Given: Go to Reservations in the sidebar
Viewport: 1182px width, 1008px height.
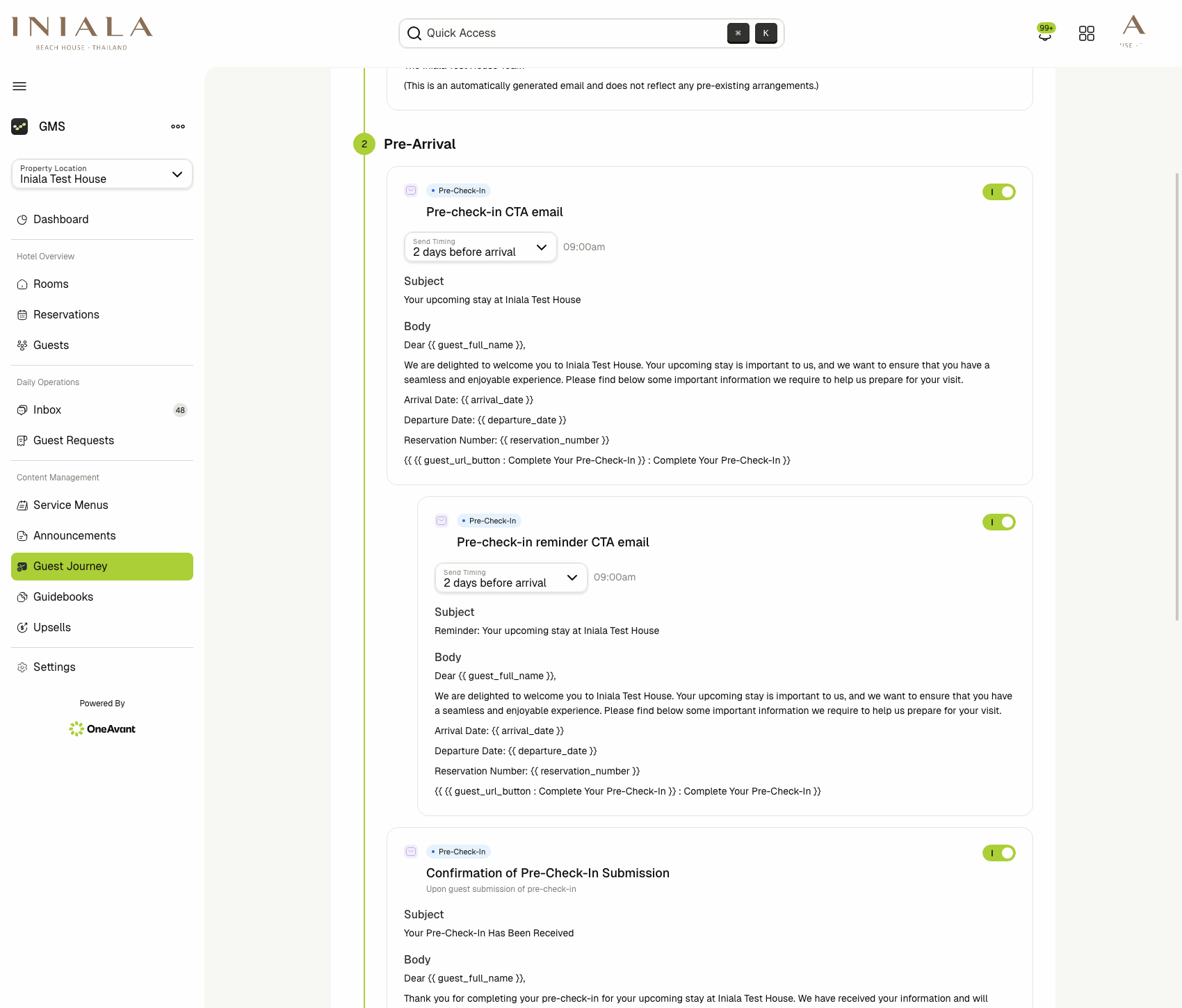Looking at the screenshot, I should [x=66, y=315].
